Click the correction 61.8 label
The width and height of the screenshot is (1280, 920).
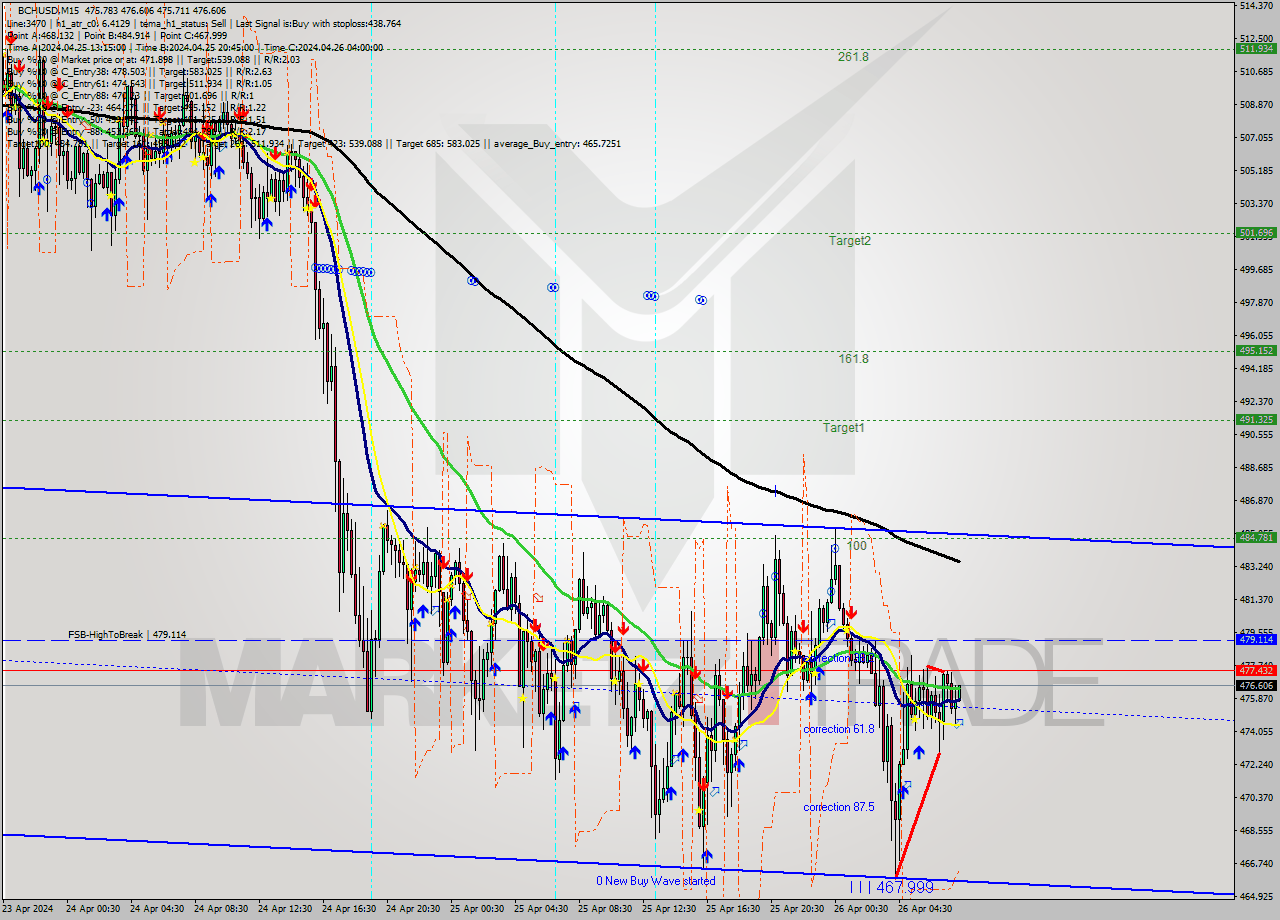click(838, 730)
